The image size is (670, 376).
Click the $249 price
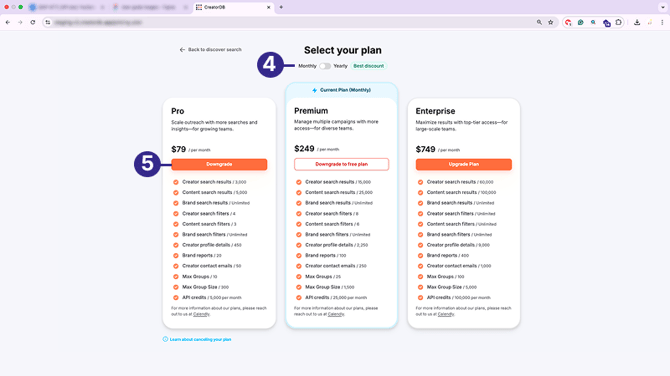[x=304, y=149]
